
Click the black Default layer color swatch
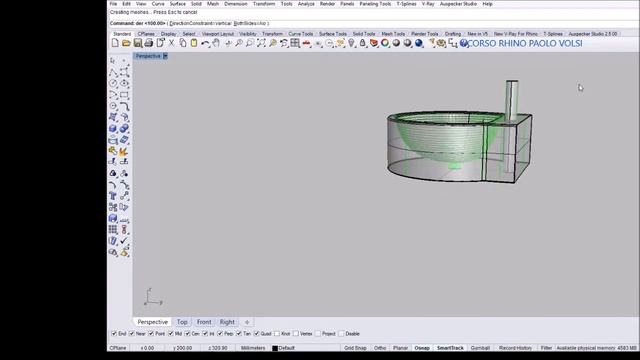coord(275,348)
